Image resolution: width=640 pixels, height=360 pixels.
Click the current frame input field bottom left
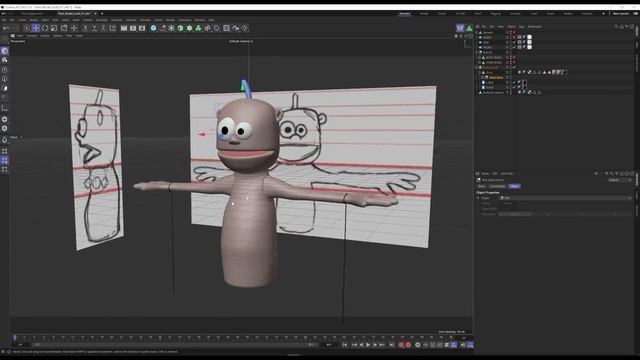[x=20, y=345]
